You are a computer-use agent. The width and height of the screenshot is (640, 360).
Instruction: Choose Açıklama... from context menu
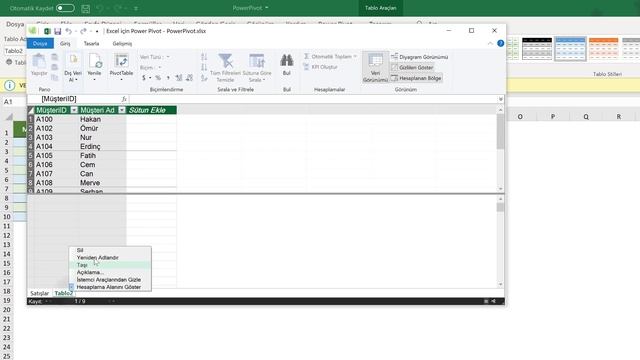[110, 272]
